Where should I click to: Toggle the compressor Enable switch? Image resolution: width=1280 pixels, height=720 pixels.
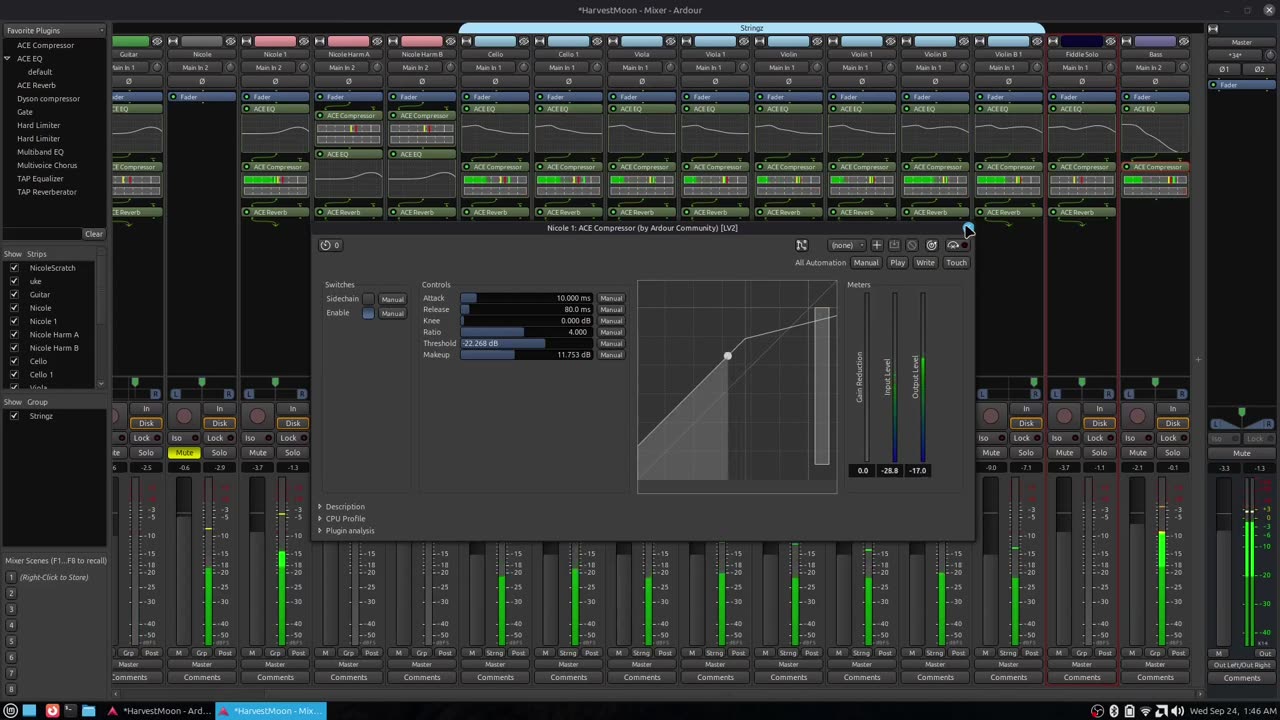point(368,313)
